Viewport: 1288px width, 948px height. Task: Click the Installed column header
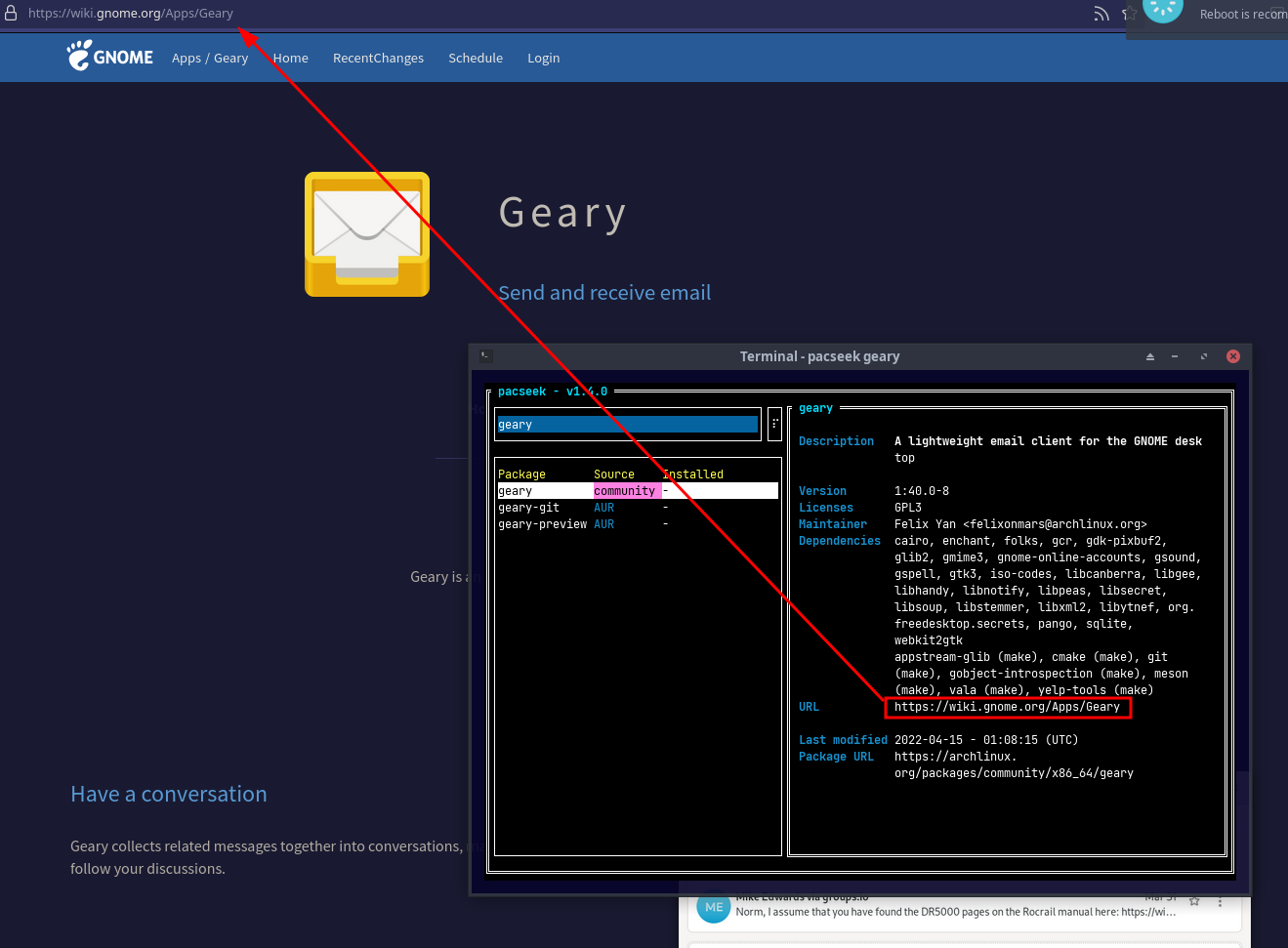(x=693, y=474)
